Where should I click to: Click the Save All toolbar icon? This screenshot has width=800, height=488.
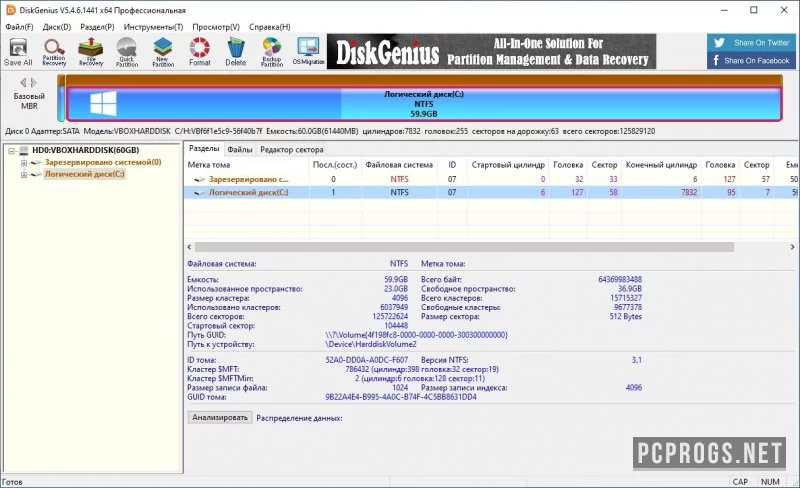18,52
